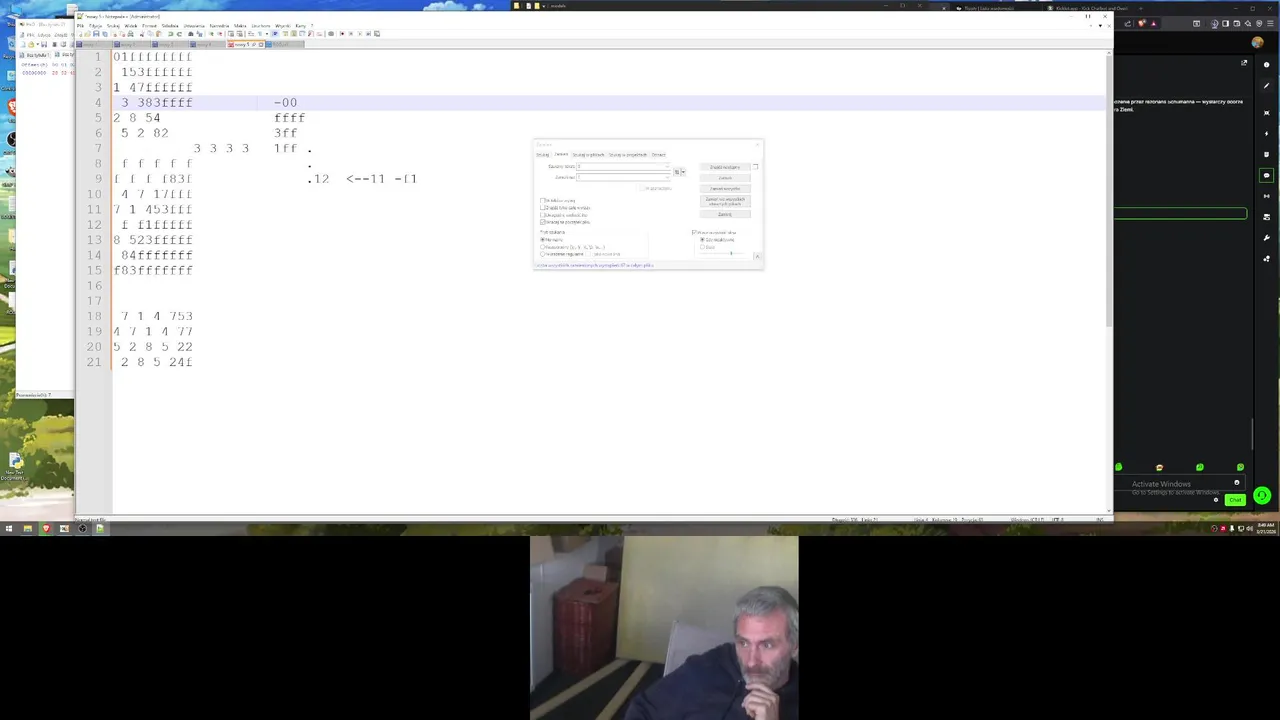
Task: Click the New Text Document desktop icon
Action: 15,464
